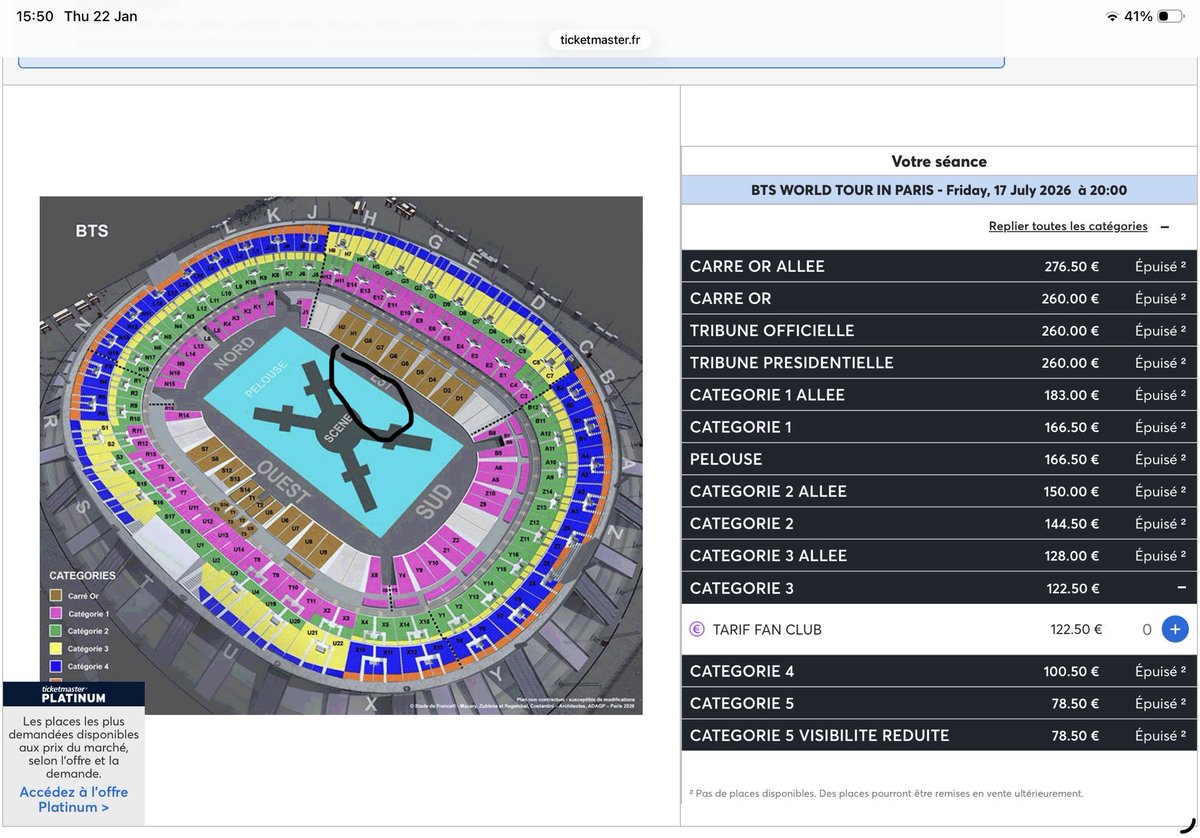The height and width of the screenshot is (838, 1200).
Task: Click the BTS WORLD TOUR IN PARIS session banner
Action: click(939, 190)
